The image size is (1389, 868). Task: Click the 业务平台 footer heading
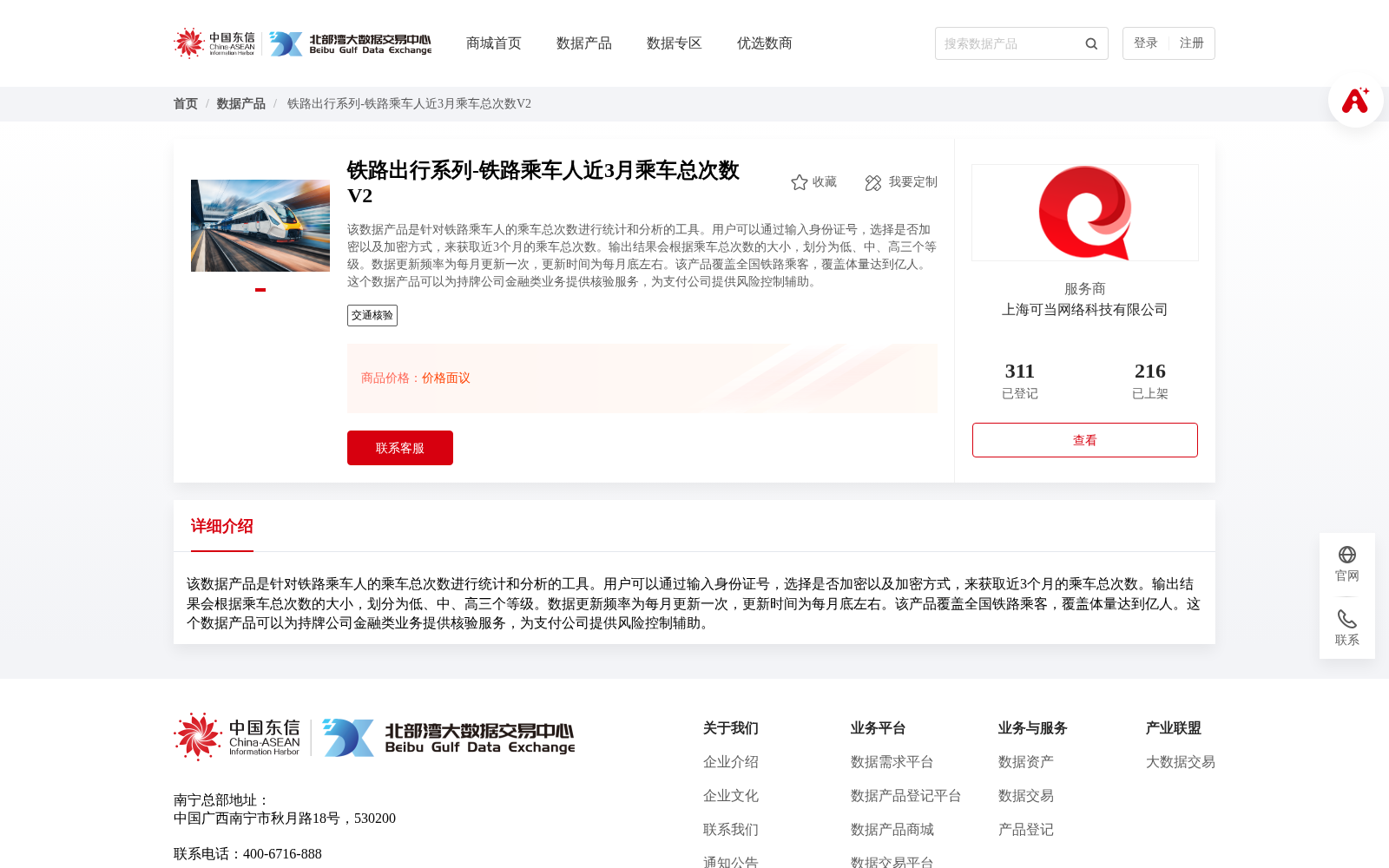coord(879,728)
